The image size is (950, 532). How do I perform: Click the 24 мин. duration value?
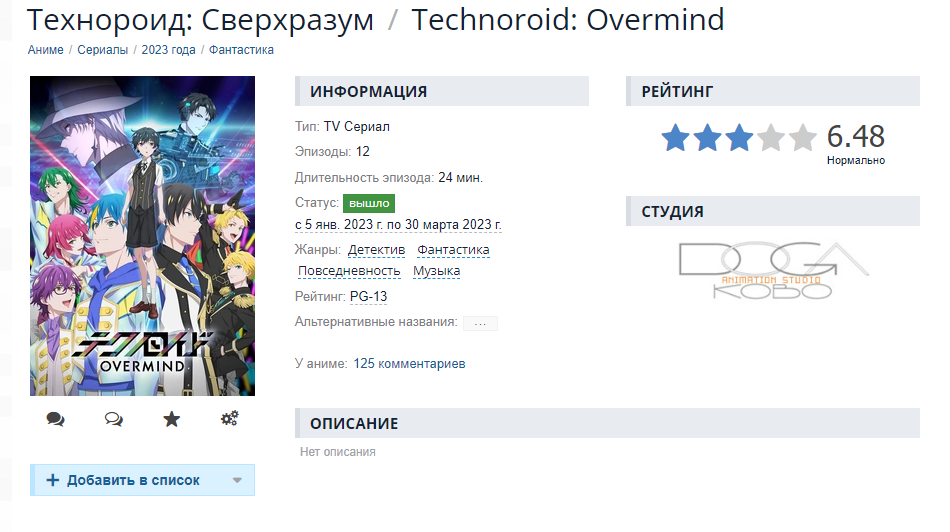click(460, 178)
